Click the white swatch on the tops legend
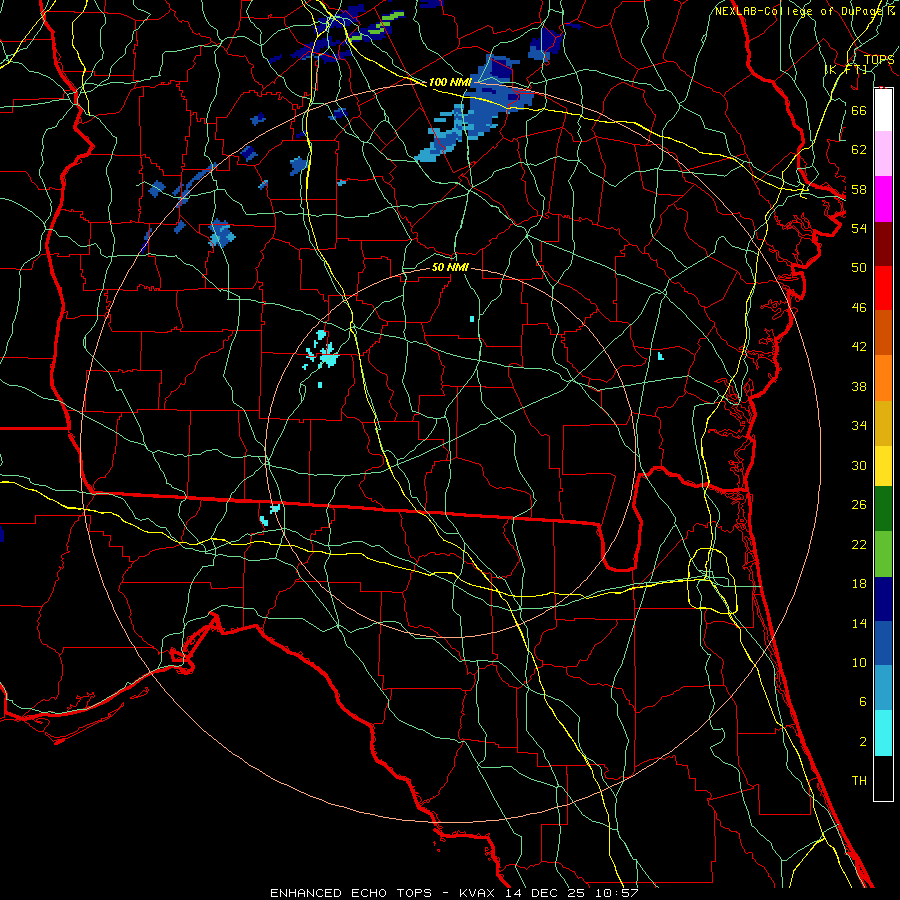Image resolution: width=900 pixels, height=900 pixels. (883, 110)
